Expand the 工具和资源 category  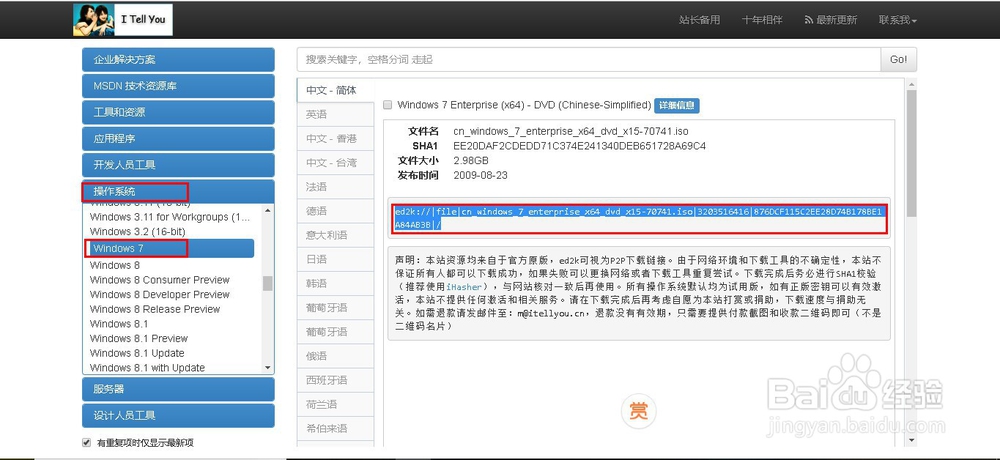pos(179,112)
